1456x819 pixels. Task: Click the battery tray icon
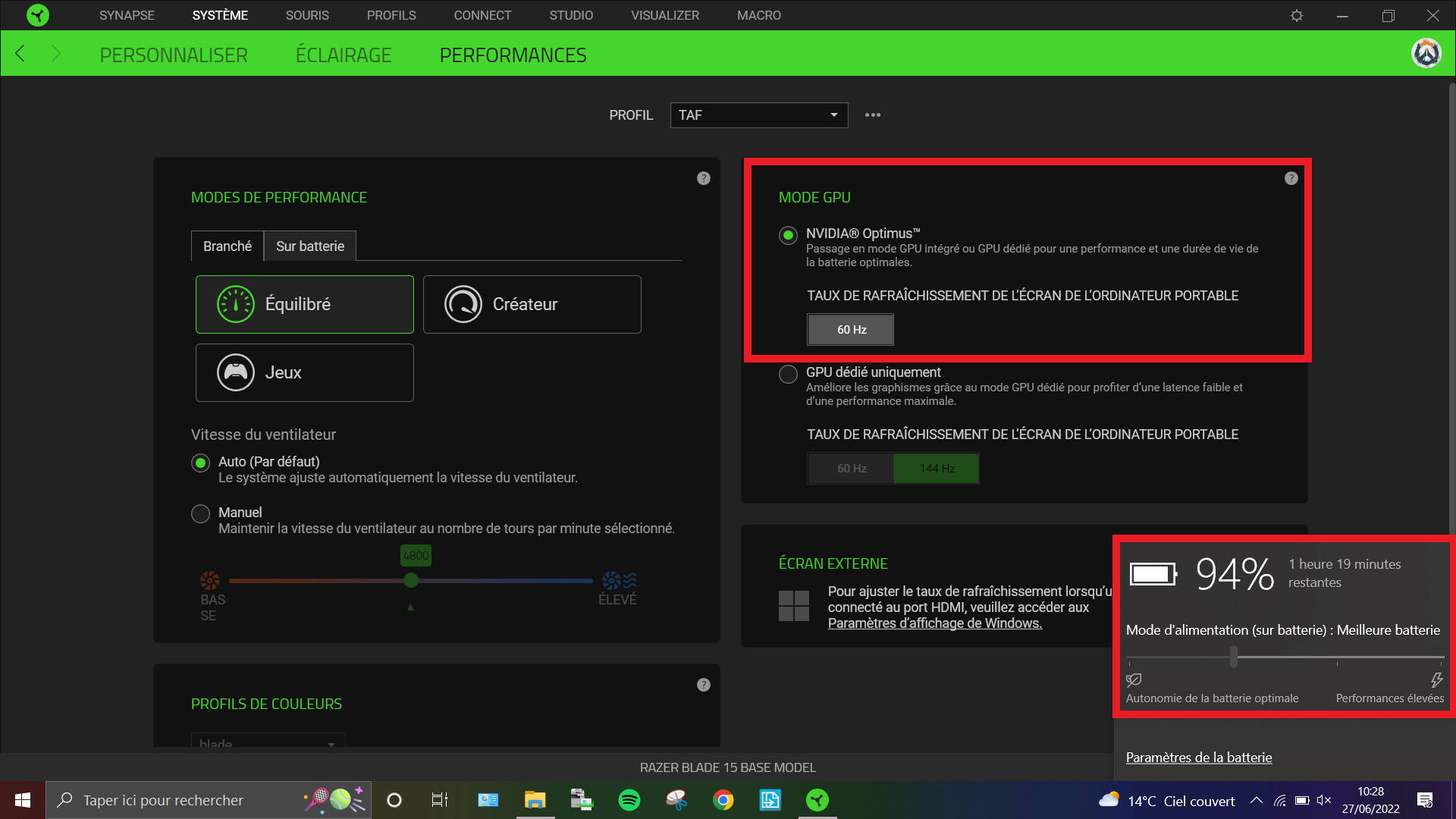[1302, 800]
